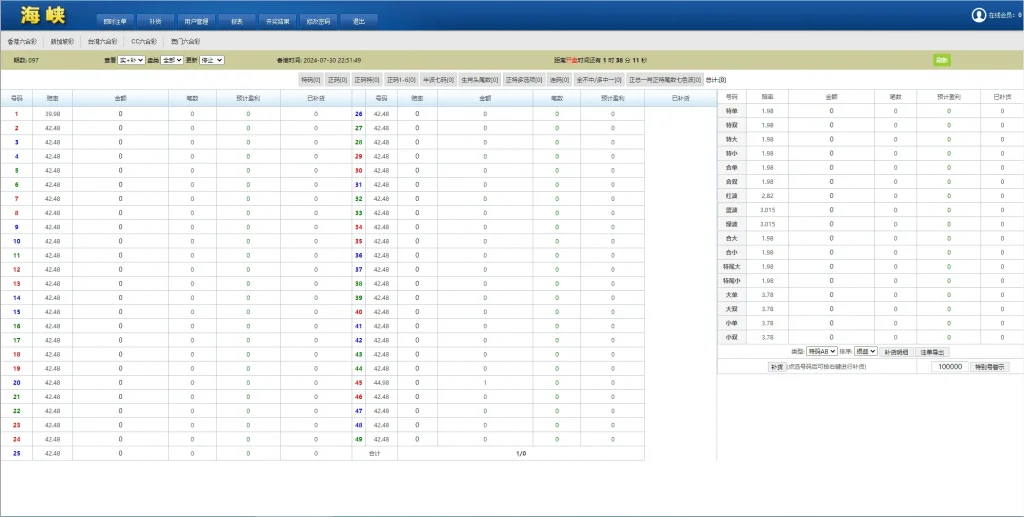Click the 注单导出 export button

click(932, 352)
